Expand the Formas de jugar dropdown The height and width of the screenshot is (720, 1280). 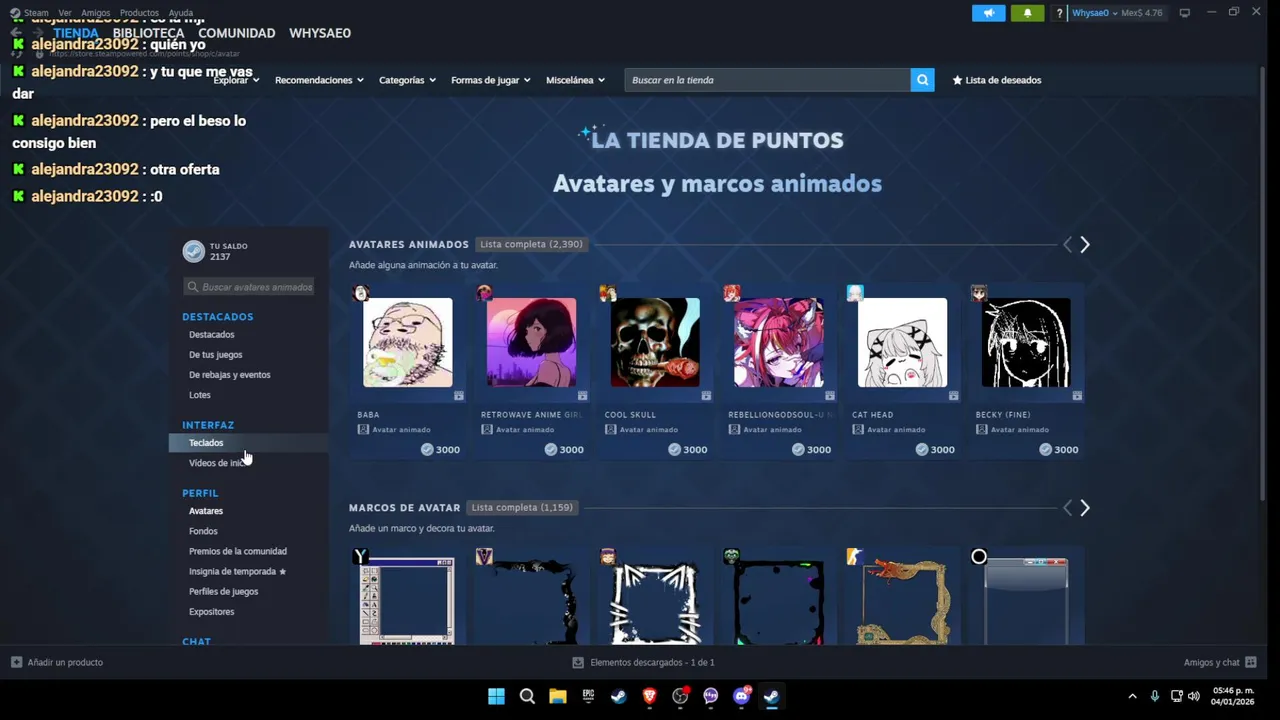click(491, 80)
